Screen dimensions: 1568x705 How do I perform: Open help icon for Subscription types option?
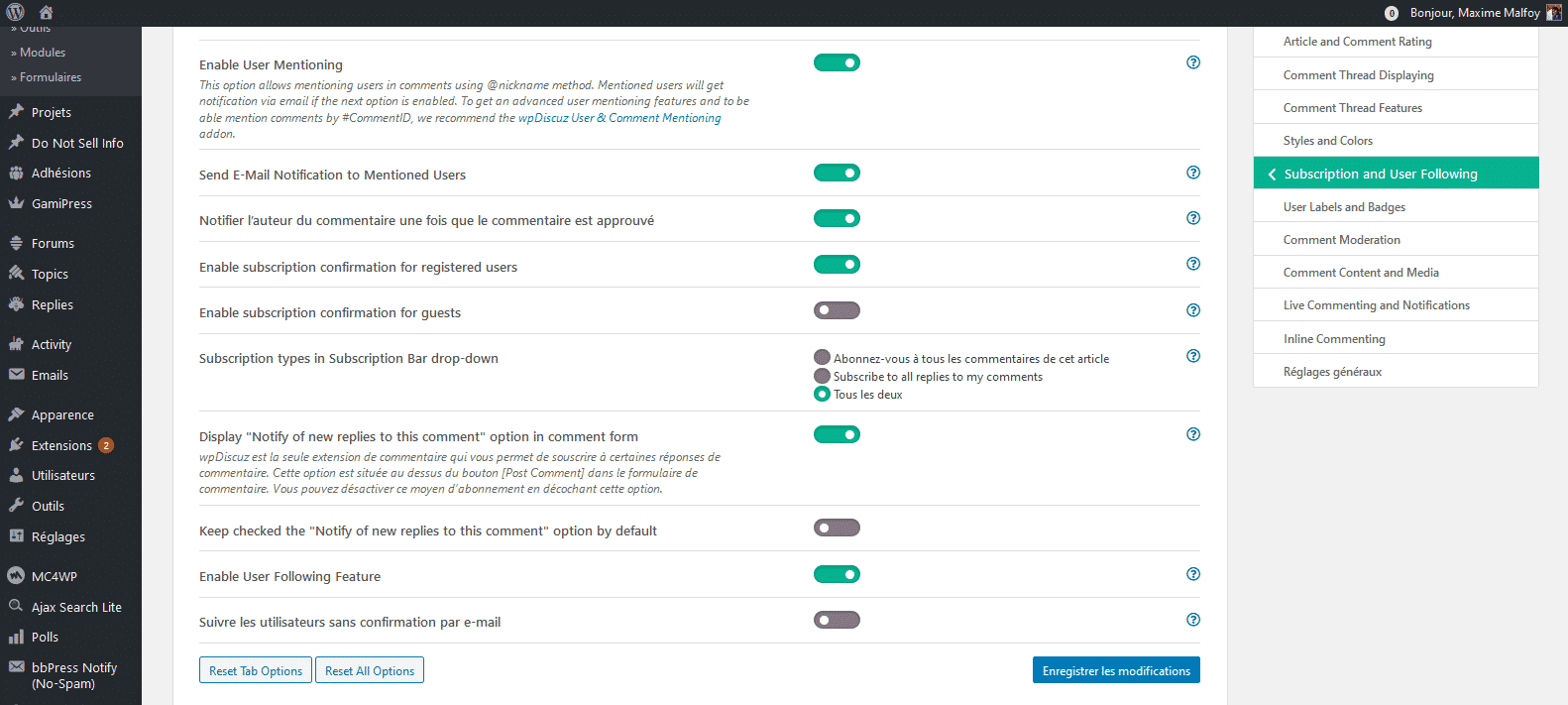pos(1193,356)
